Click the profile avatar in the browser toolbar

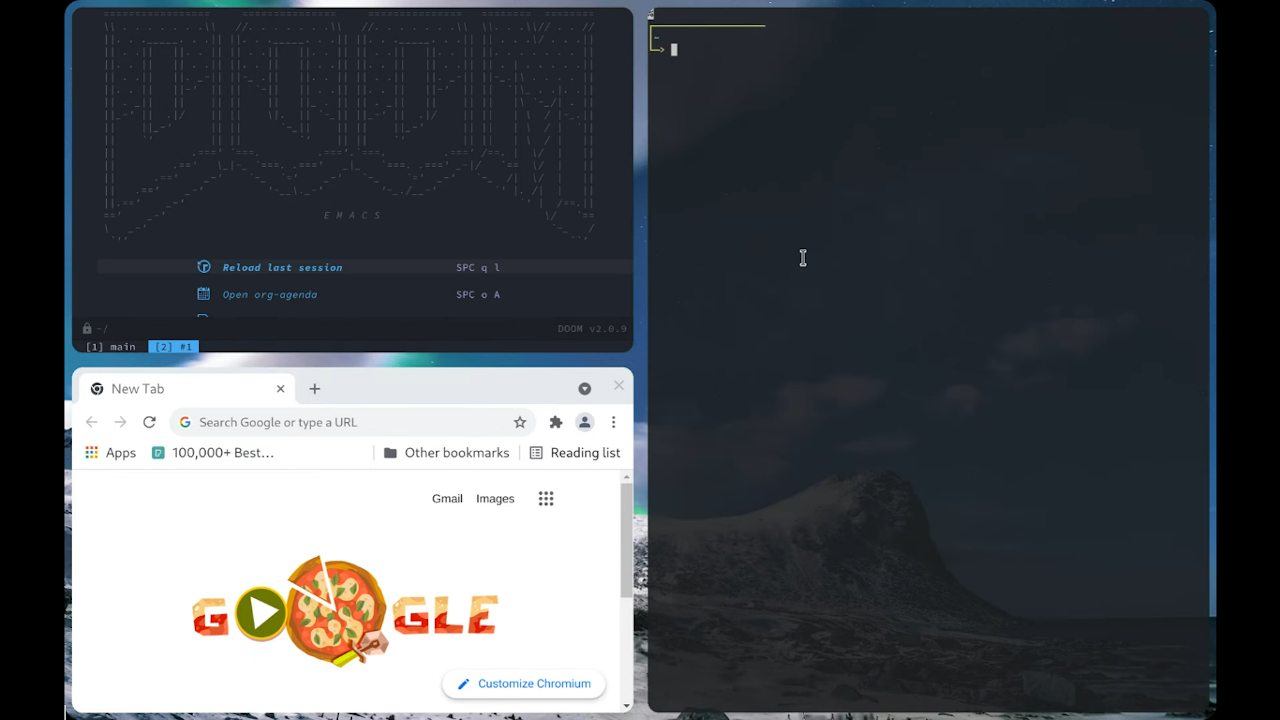[x=585, y=422]
